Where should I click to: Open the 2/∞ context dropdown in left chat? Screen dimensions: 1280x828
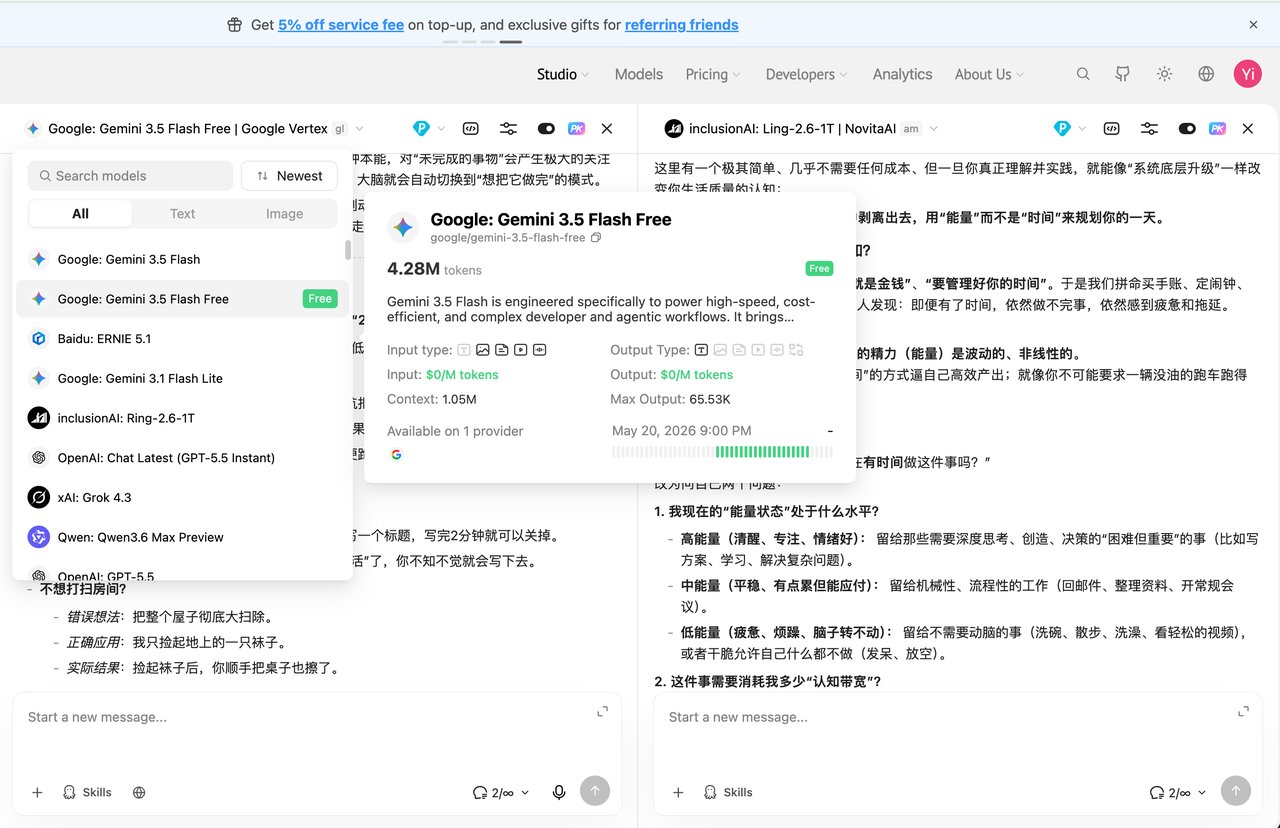coord(500,792)
